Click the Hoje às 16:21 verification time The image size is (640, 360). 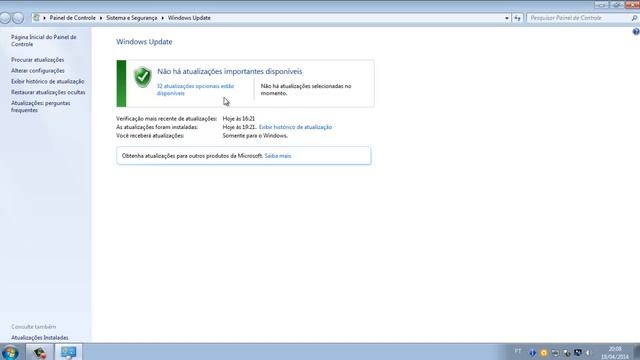tap(239, 118)
